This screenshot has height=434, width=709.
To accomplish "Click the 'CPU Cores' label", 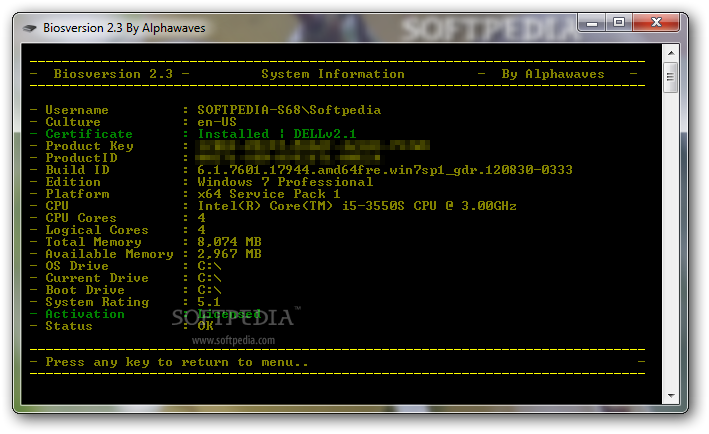I will click(81, 218).
